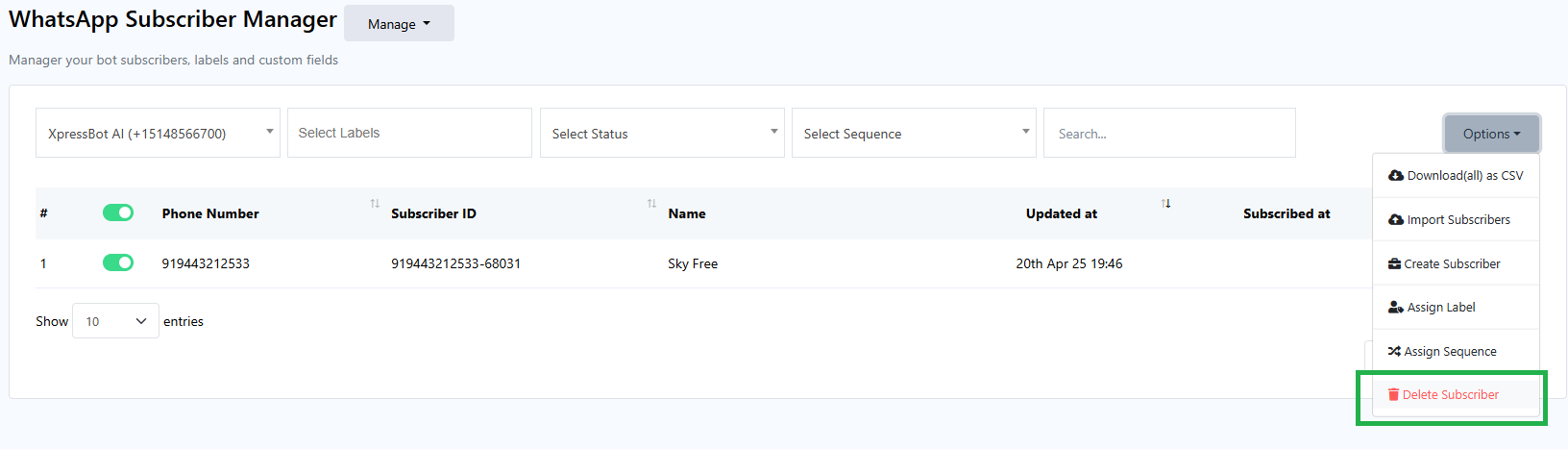Click the sort arrows of Phone Number column
This screenshot has height=449, width=1568.
(375, 204)
